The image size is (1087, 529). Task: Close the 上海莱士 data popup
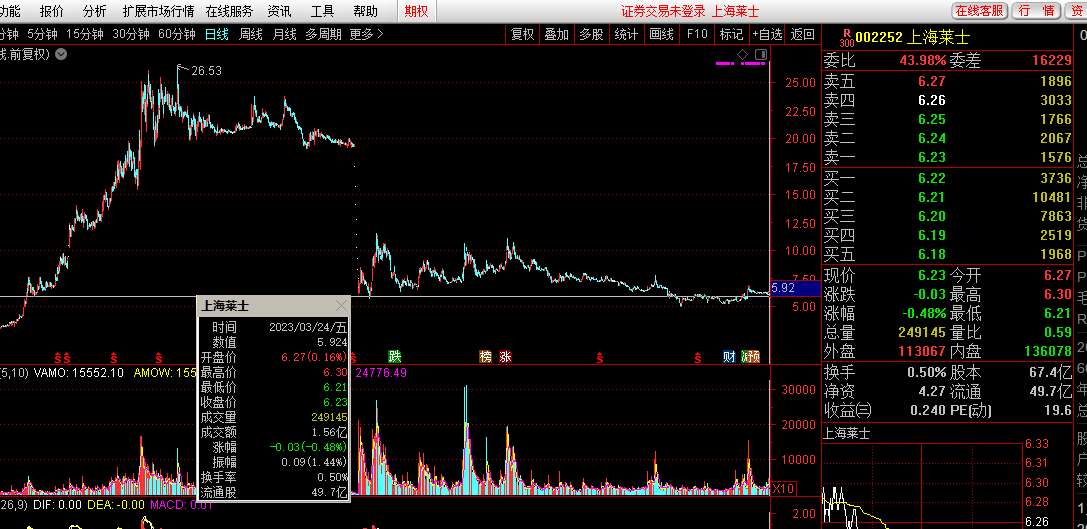[x=341, y=306]
